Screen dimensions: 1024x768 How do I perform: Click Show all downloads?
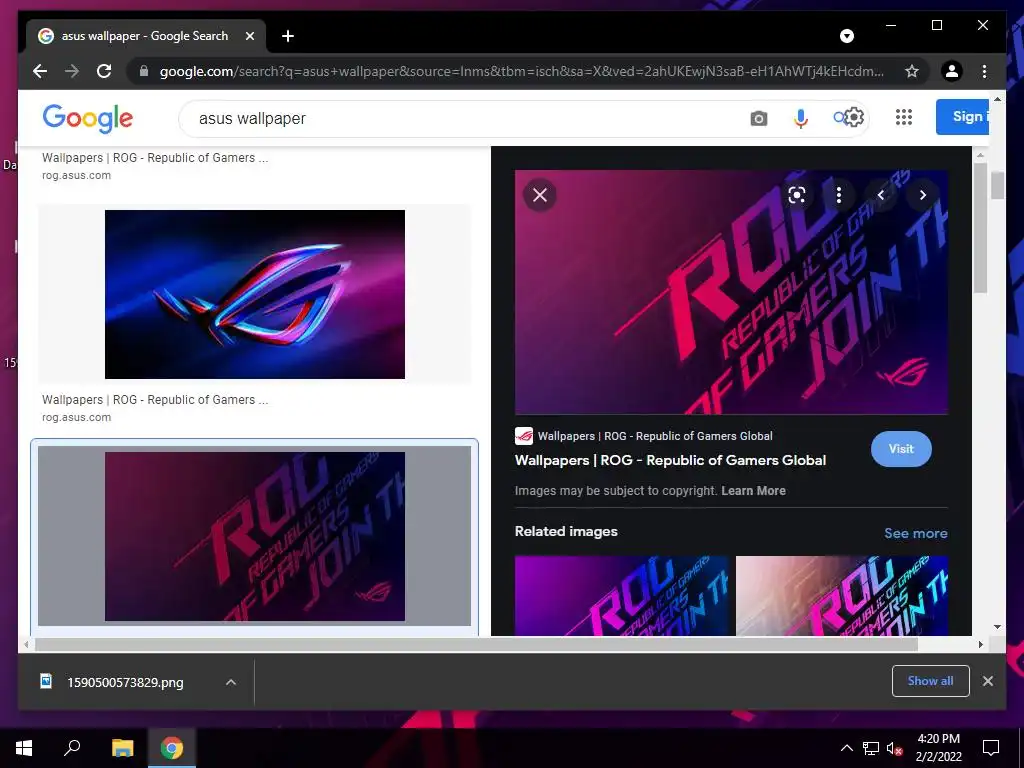[x=931, y=681]
